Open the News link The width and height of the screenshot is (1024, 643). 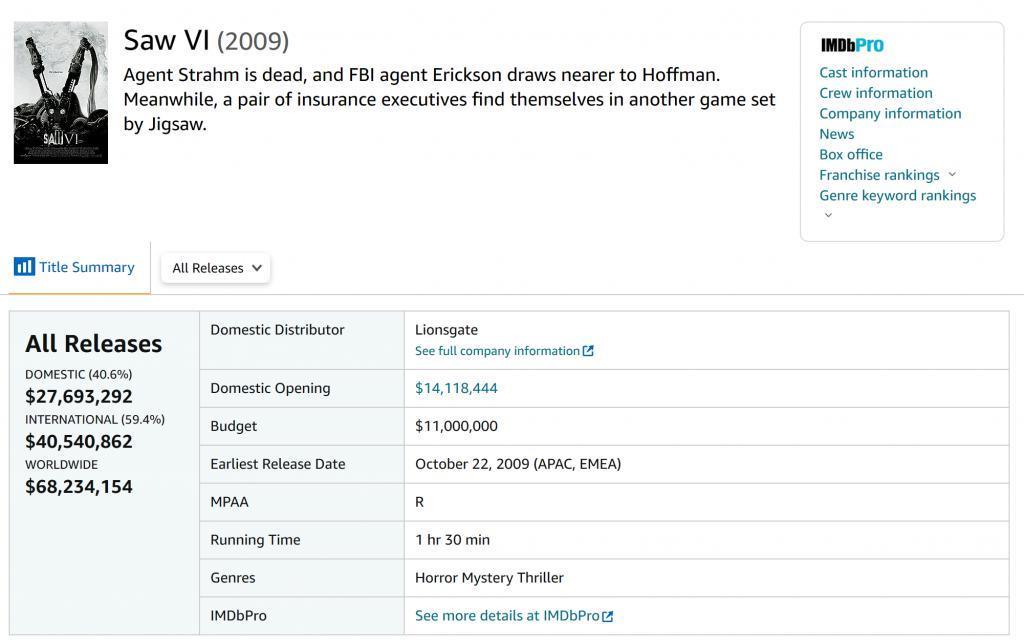point(836,134)
